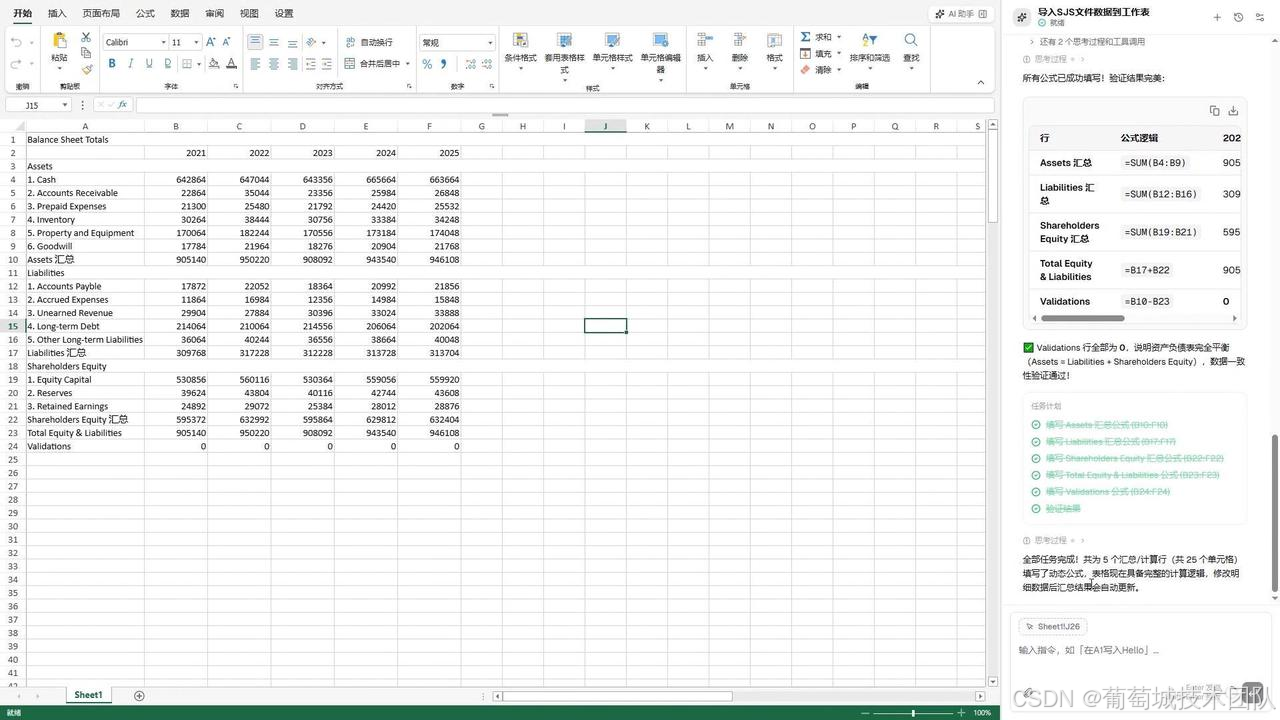This screenshot has width=1280, height=720.
Task: Click the decrease indent icon
Action: 311,63
